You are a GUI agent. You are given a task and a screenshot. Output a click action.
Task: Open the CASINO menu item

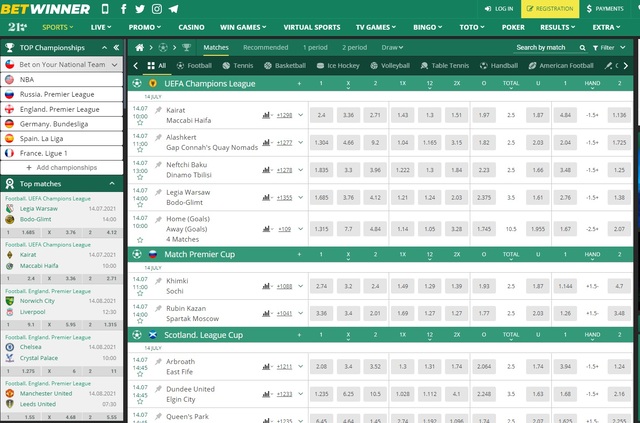click(x=191, y=27)
